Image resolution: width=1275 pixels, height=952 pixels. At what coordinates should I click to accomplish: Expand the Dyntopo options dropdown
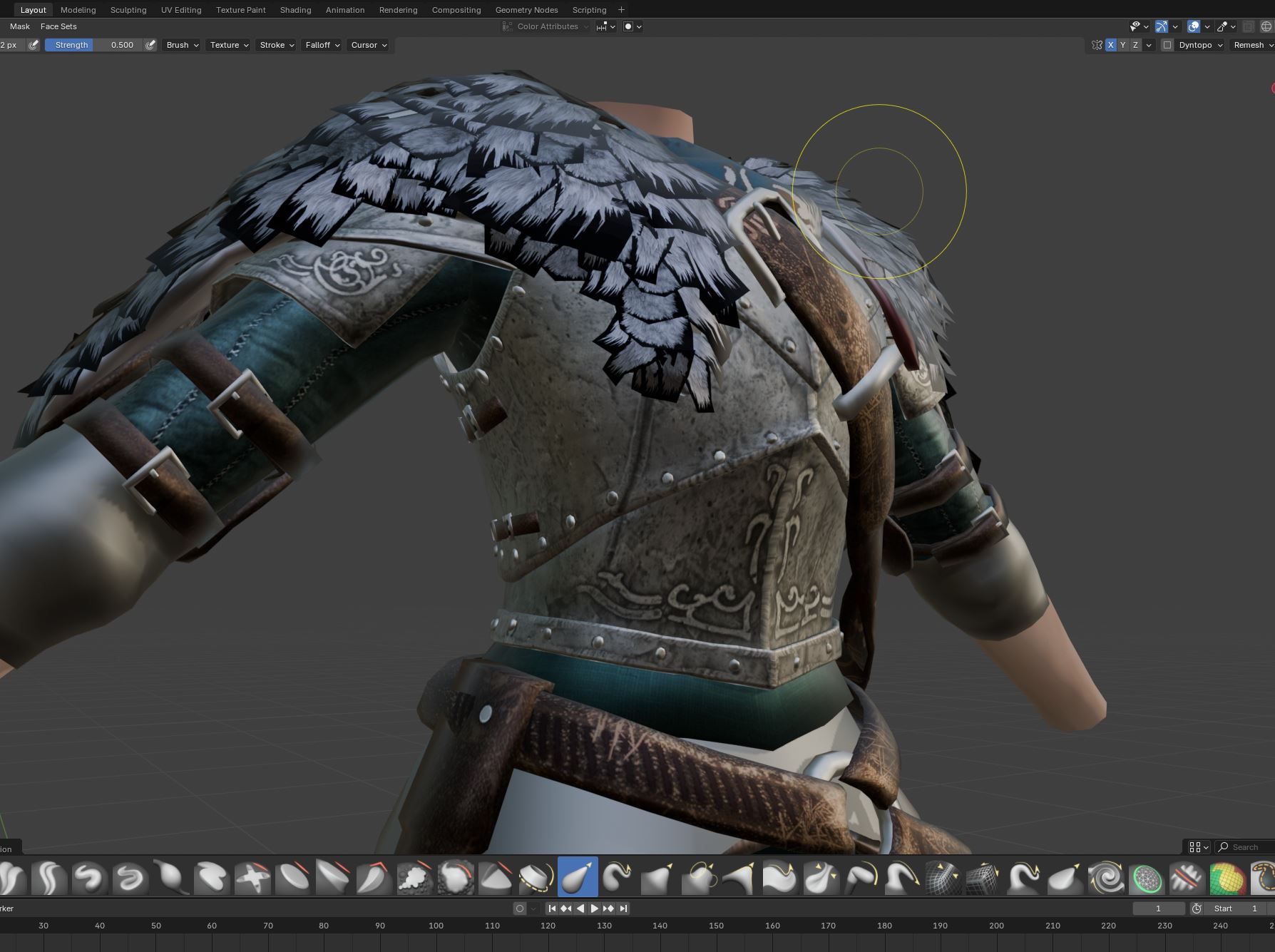coord(1201,45)
